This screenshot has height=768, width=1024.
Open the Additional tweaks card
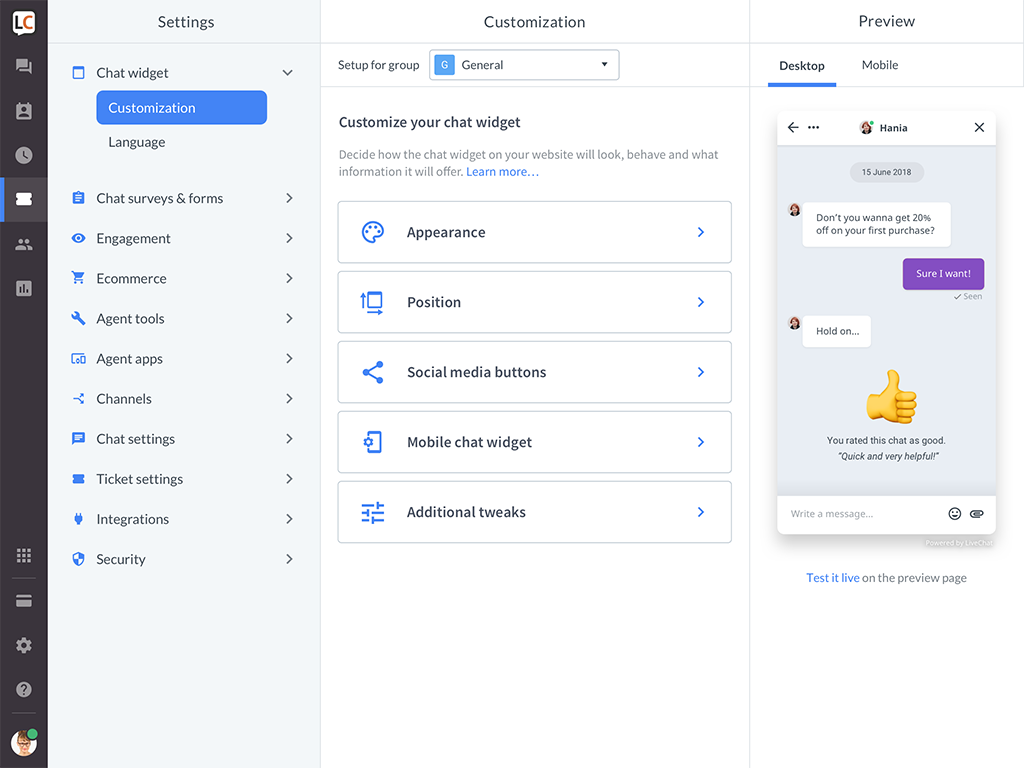534,512
